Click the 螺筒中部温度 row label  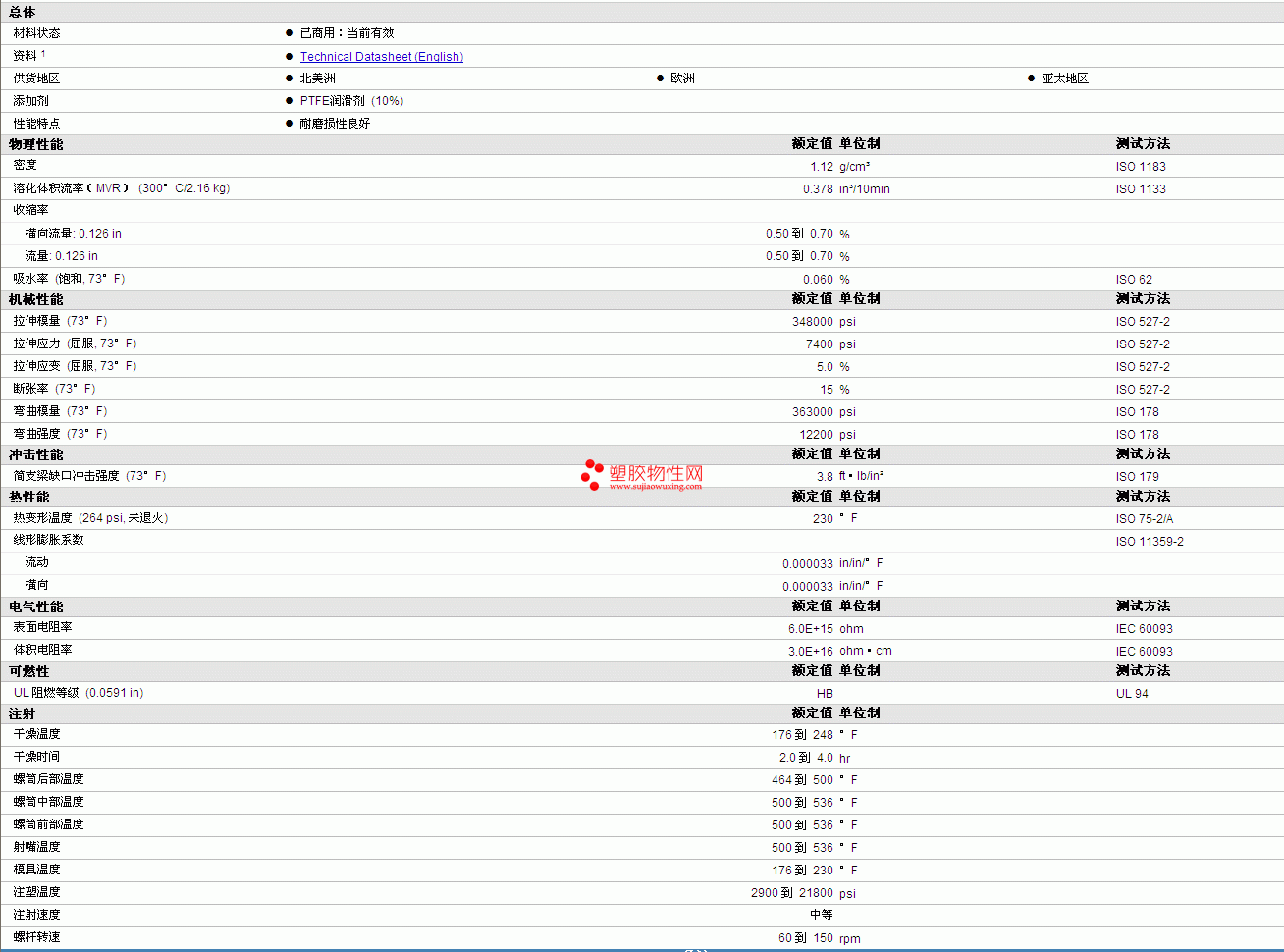coord(48,802)
